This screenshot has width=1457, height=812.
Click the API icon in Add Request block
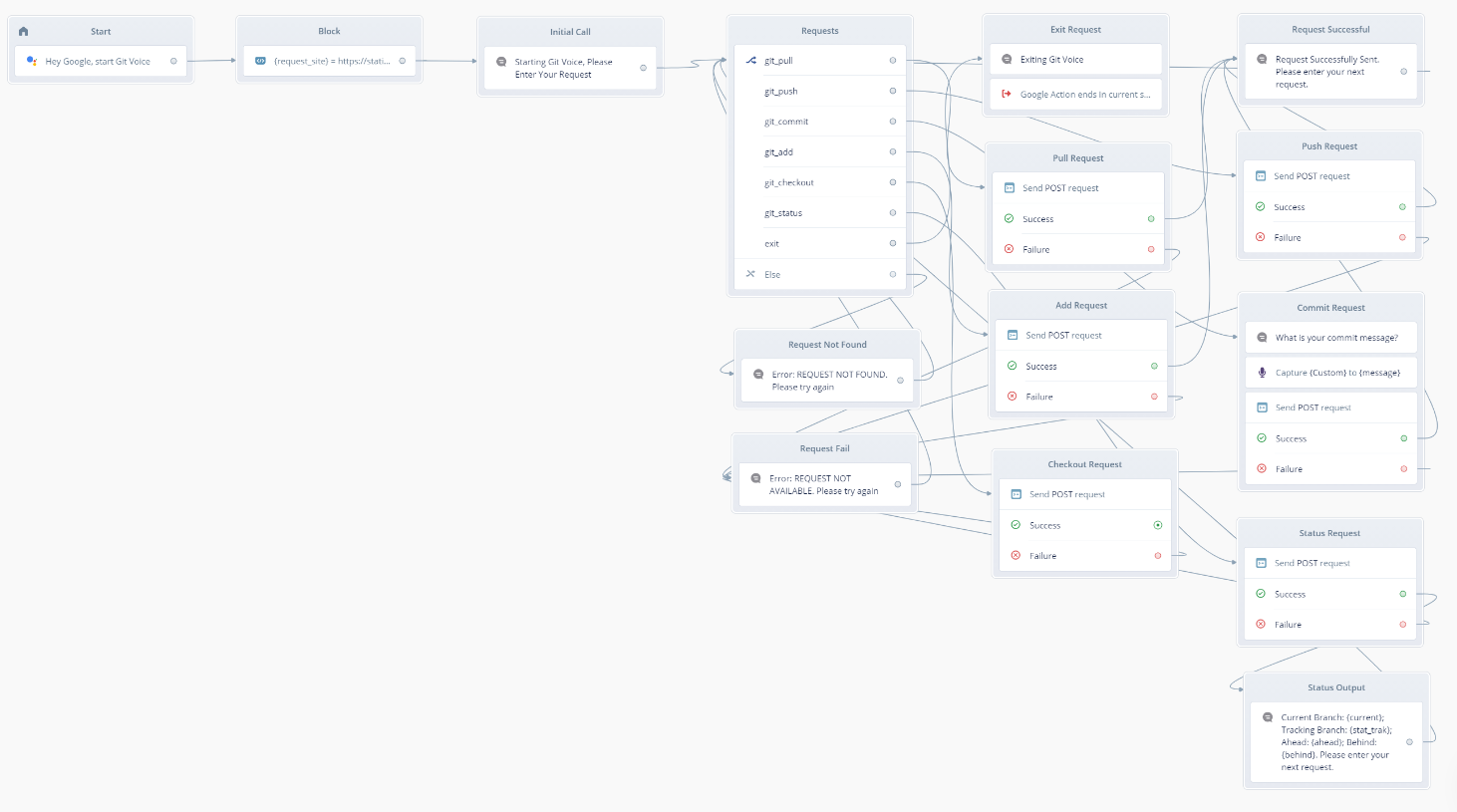1013,336
